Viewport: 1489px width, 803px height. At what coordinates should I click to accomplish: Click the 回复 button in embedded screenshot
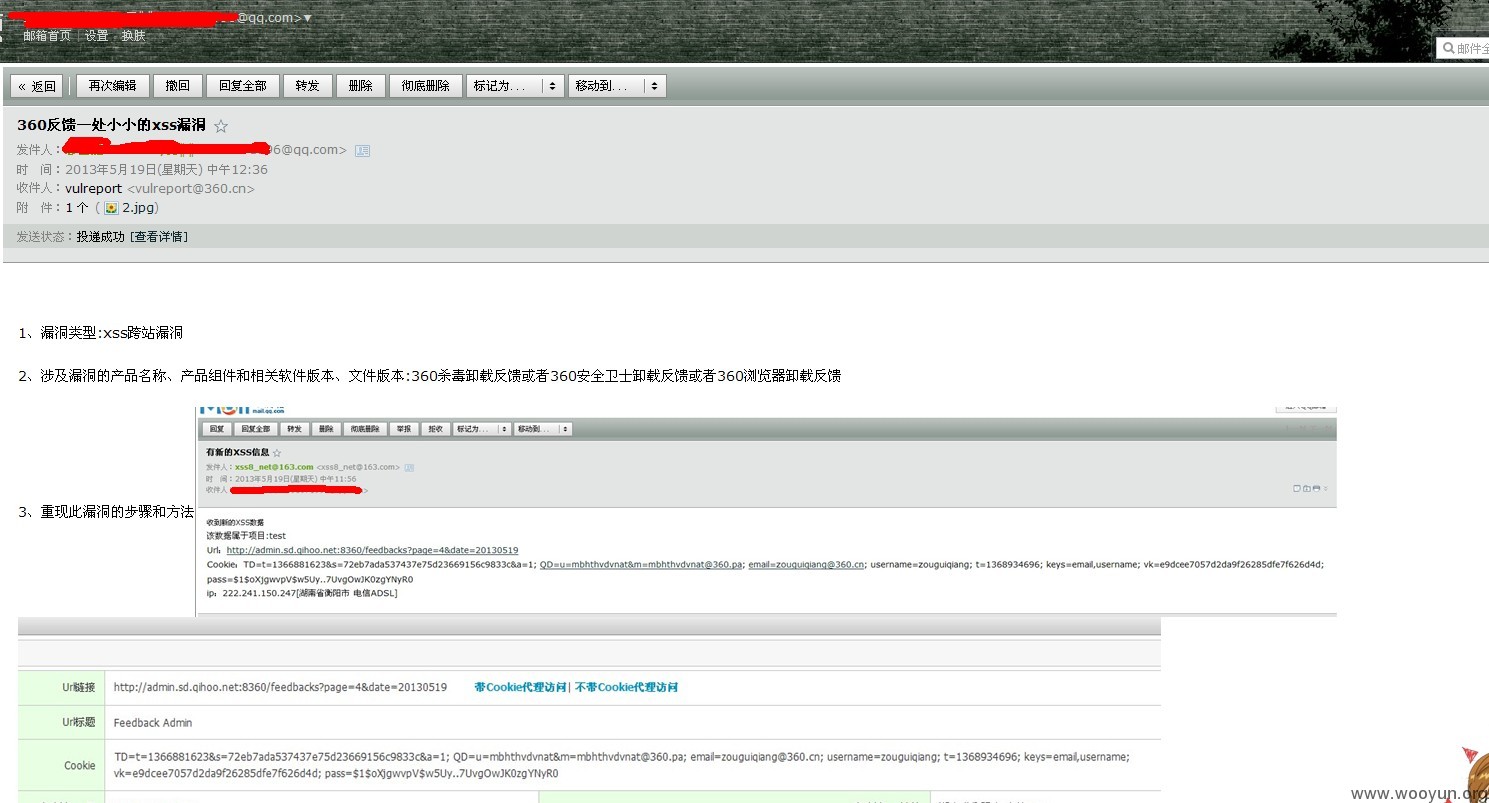(x=217, y=429)
